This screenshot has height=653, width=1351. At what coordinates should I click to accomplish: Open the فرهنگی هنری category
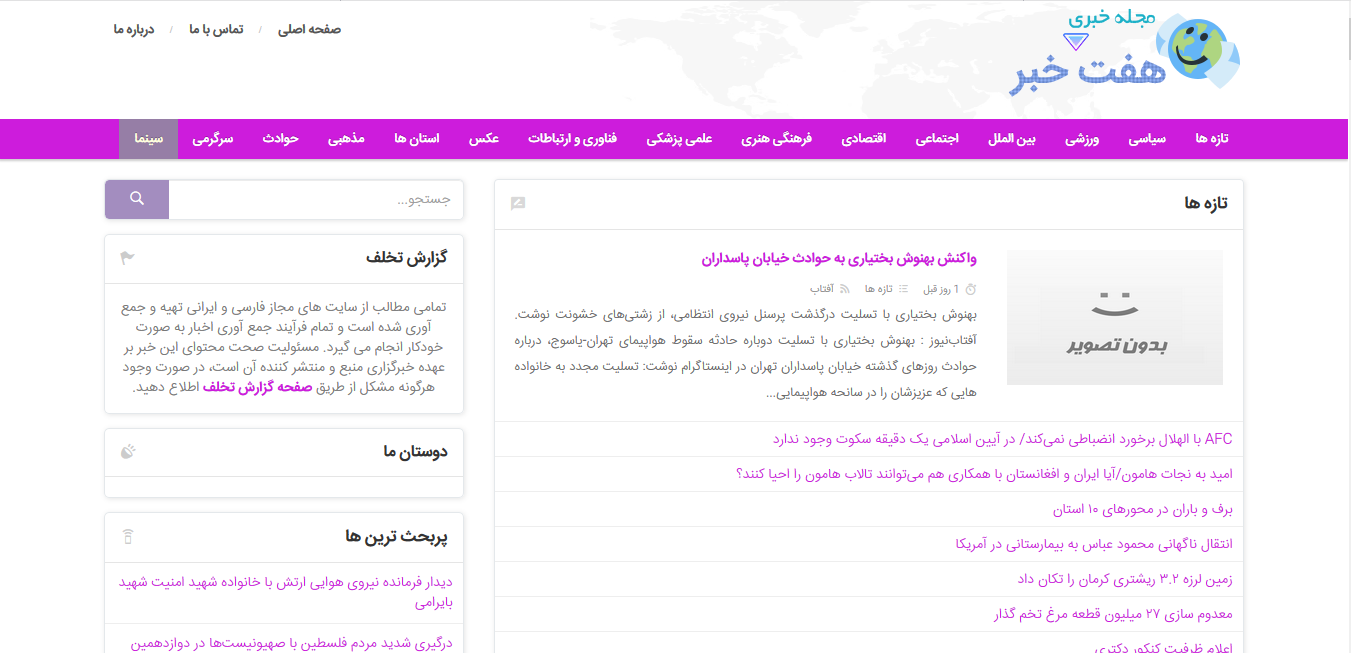(777, 139)
